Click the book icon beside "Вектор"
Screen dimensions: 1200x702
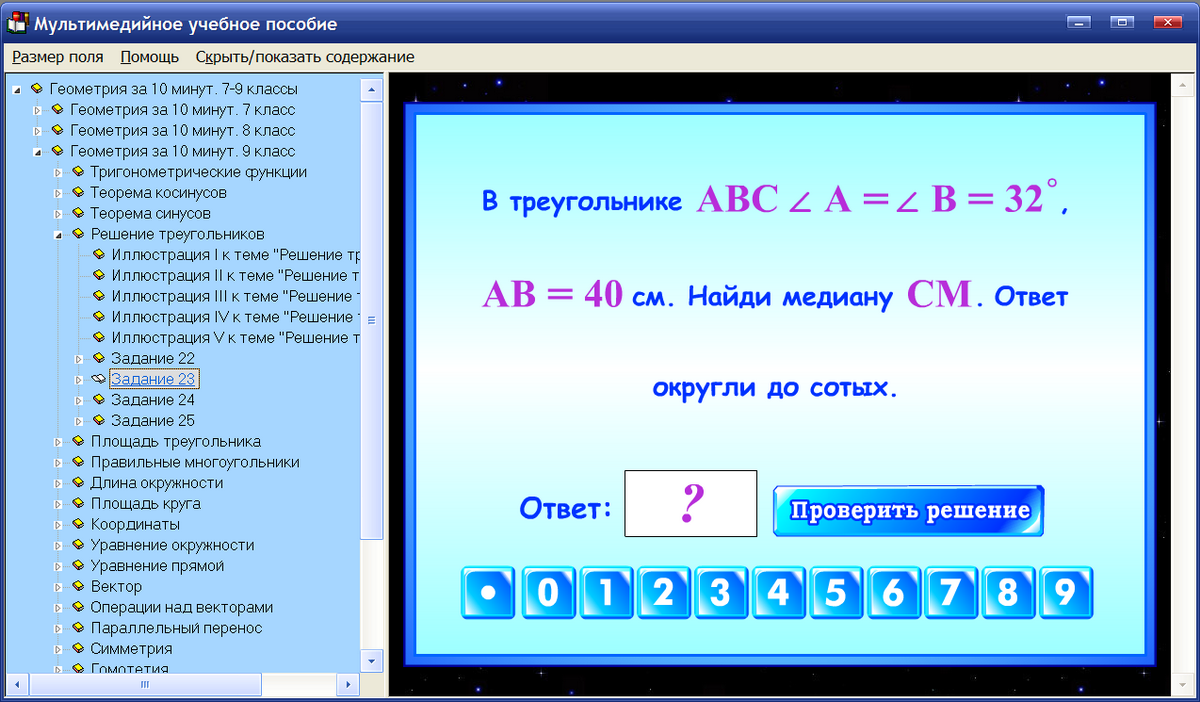pos(77,586)
